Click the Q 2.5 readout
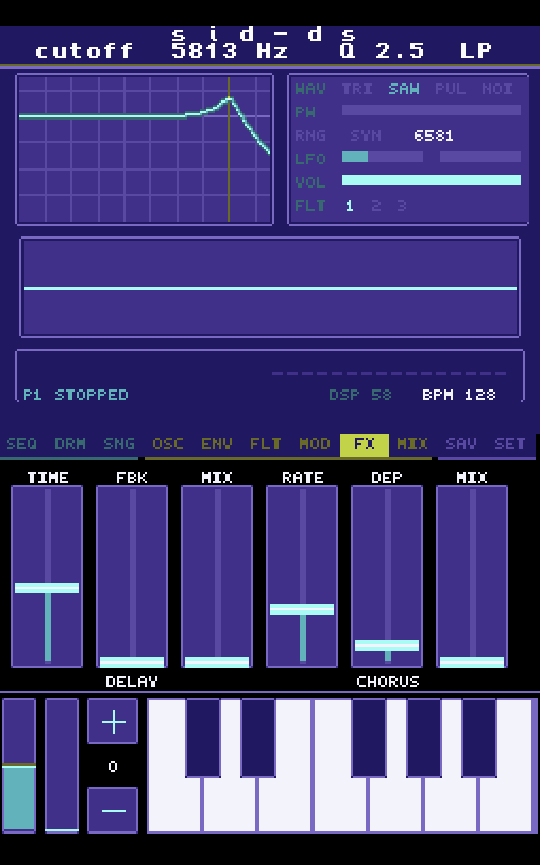The width and height of the screenshot is (540, 865). point(382,51)
